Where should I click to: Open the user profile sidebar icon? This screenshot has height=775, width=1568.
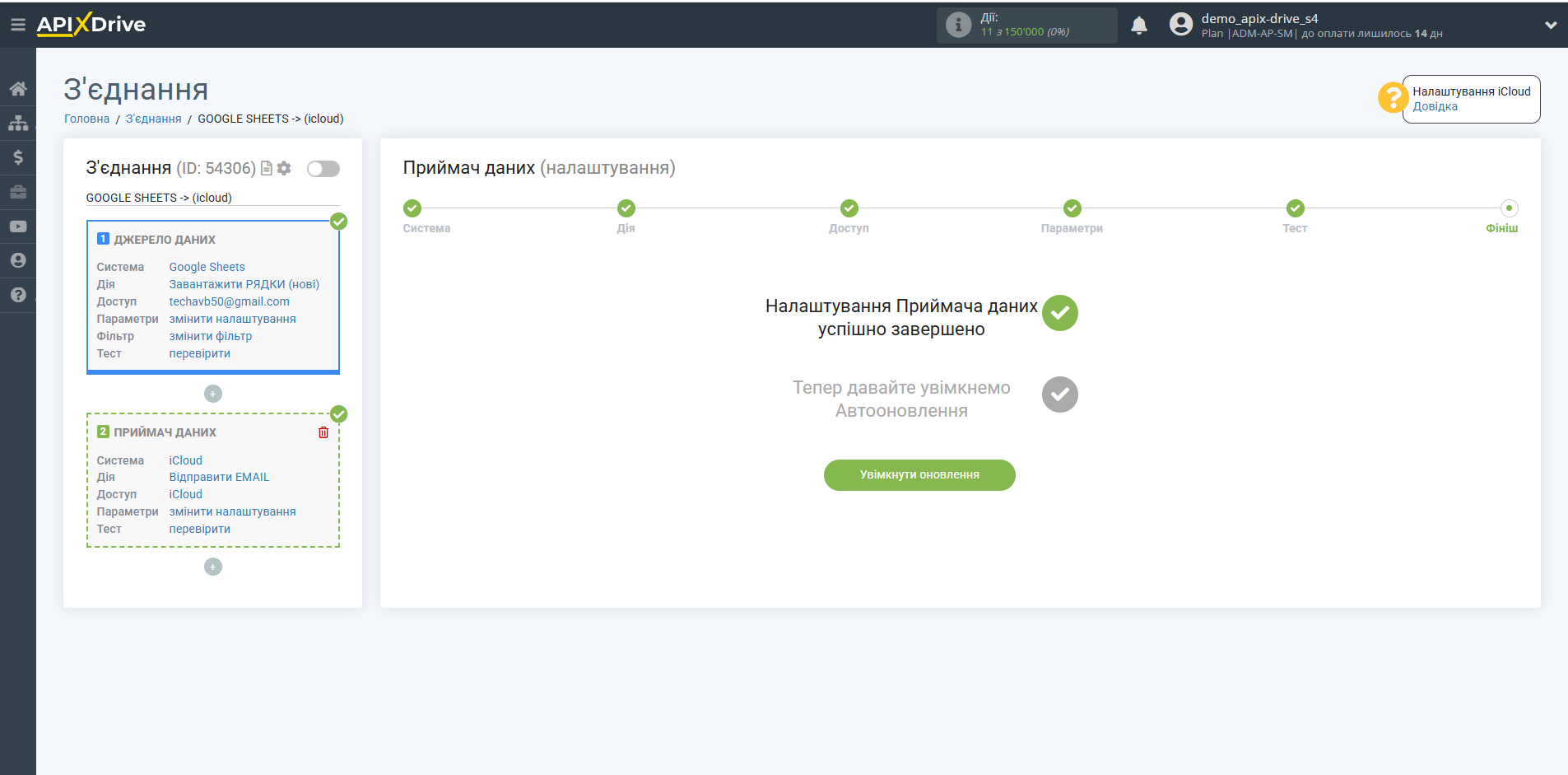(18, 260)
